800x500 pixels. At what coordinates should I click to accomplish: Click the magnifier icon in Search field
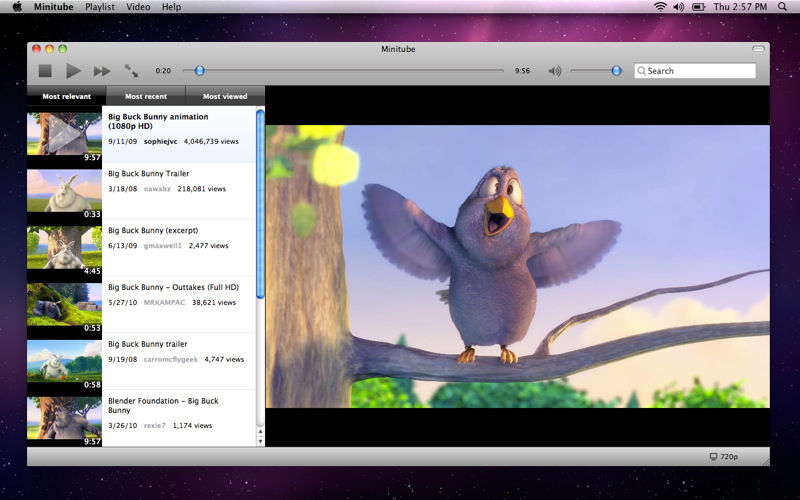(641, 71)
